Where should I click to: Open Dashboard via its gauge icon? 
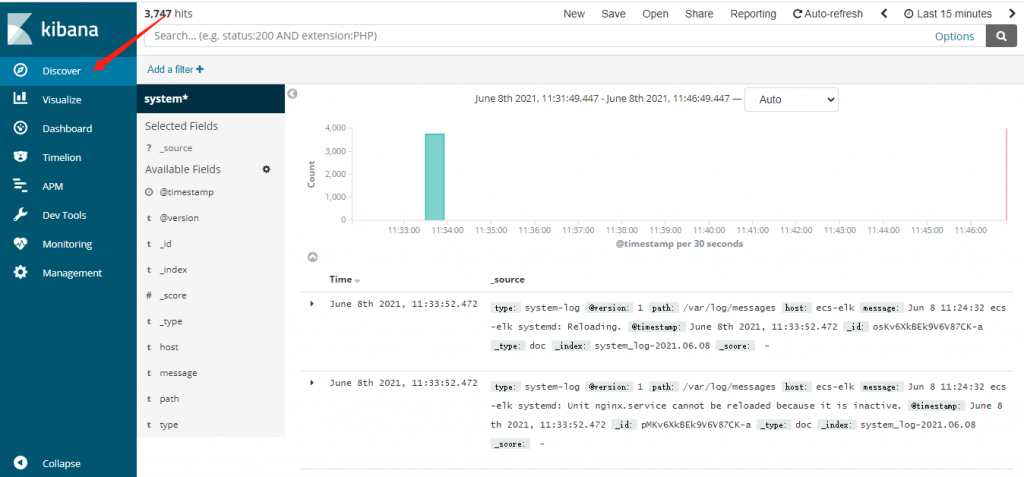(x=20, y=128)
